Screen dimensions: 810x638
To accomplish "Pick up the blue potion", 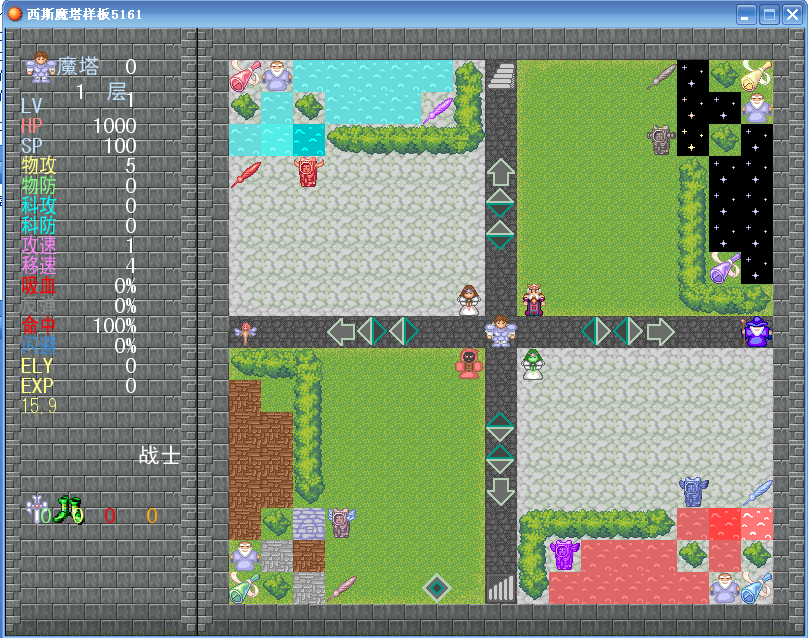I will [756, 588].
